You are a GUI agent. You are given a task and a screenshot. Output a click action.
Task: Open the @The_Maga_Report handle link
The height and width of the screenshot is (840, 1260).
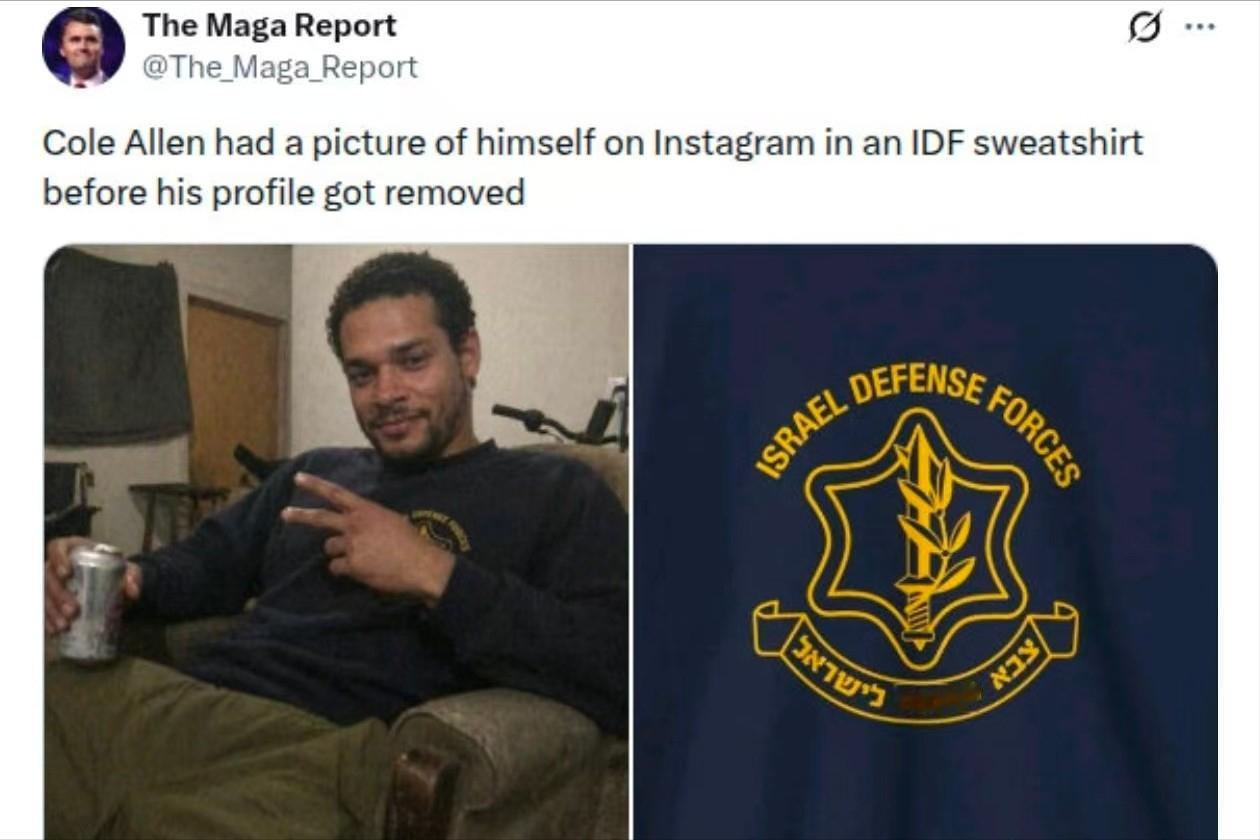tap(280, 68)
